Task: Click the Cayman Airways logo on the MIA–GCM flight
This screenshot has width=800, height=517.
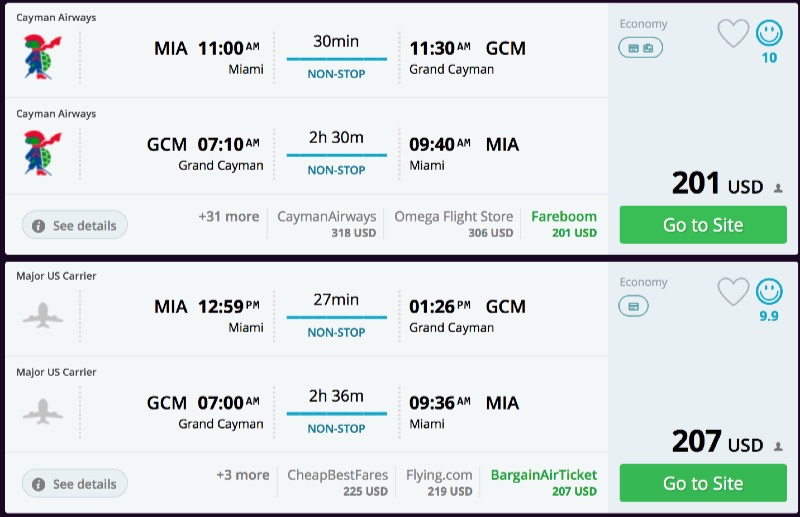Action: tap(42, 56)
